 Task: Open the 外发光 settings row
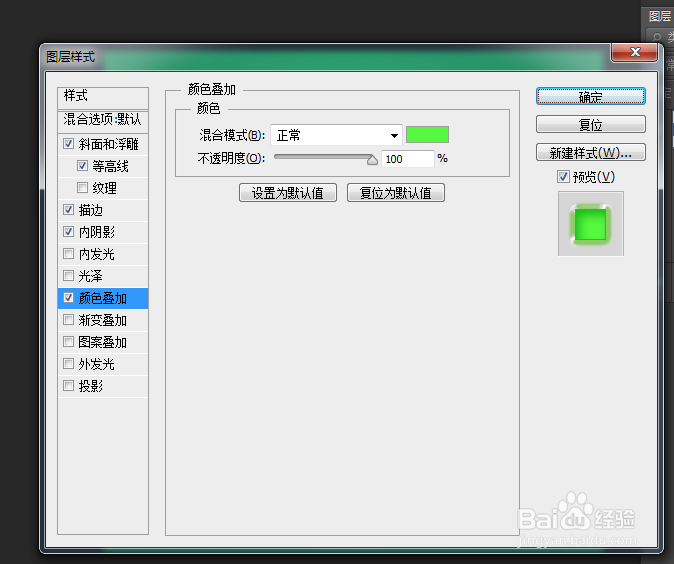[103, 364]
